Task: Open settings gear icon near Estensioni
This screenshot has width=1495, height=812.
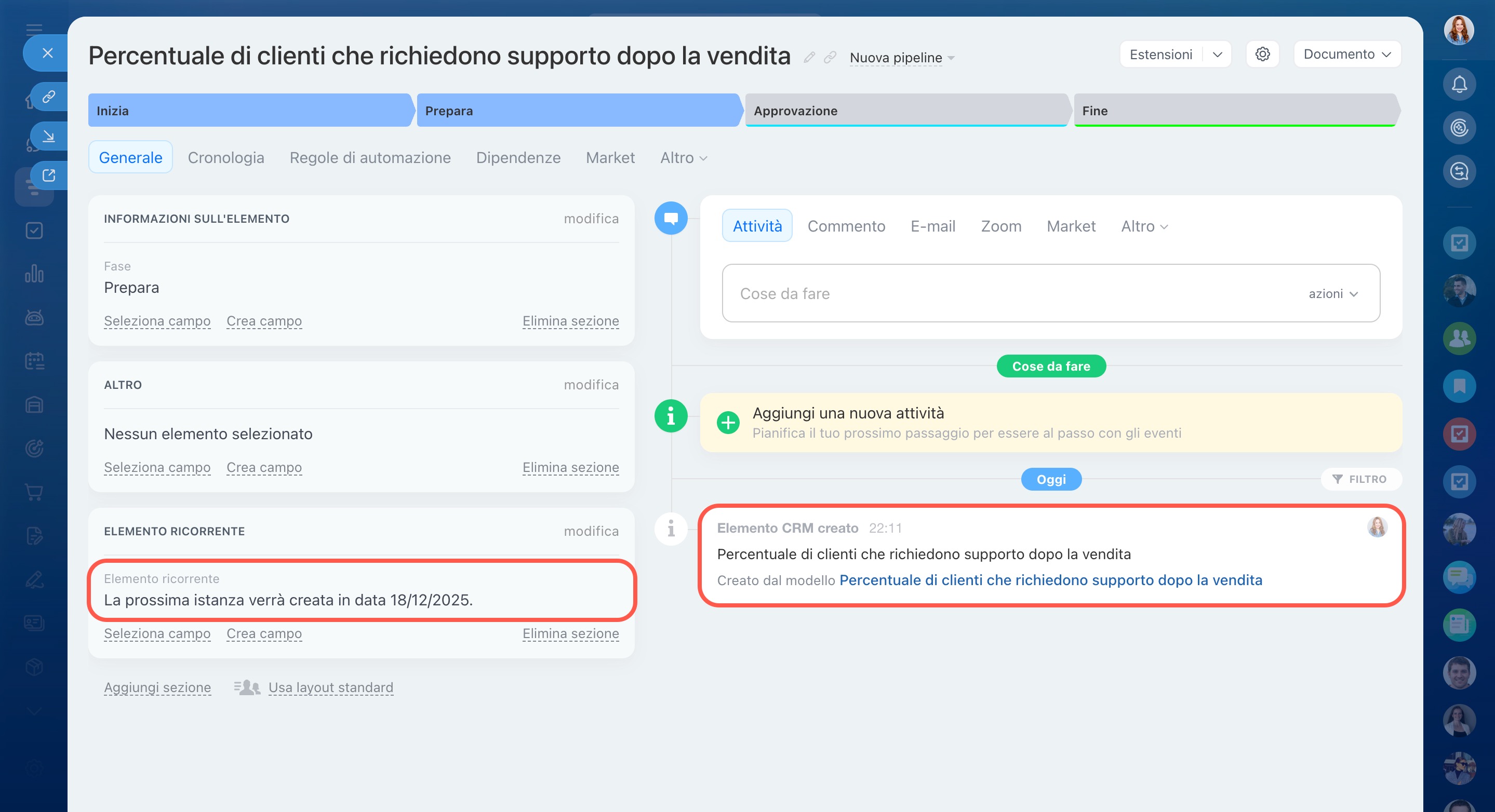Action: 1262,54
